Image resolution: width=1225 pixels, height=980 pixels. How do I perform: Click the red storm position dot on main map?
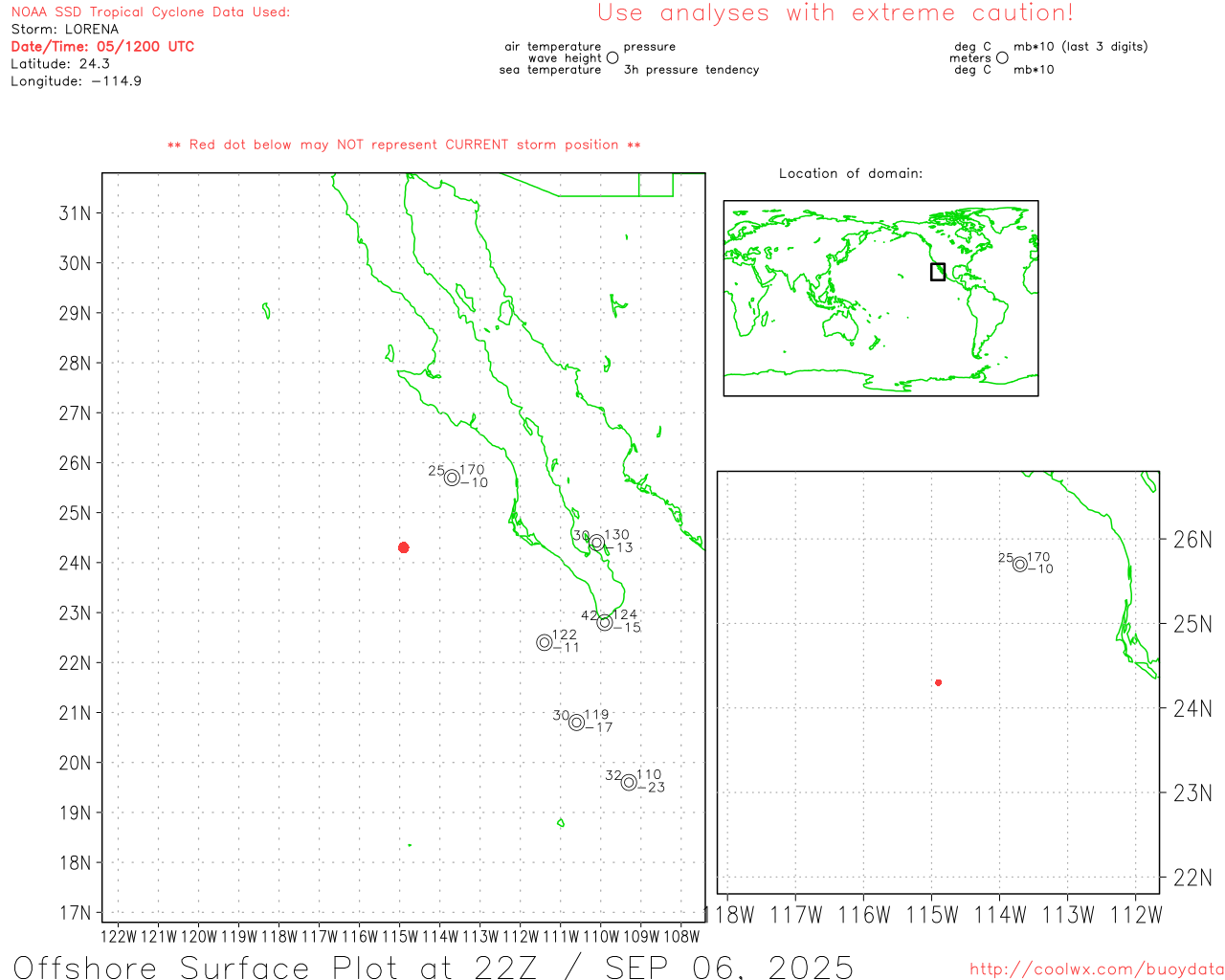click(404, 547)
